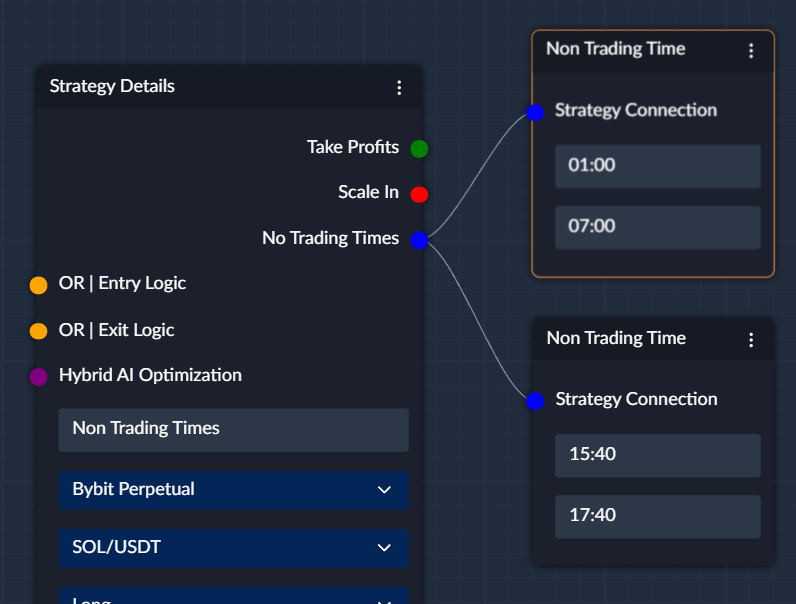Screen dimensions: 796x604
Task: Edit the Non Trading Times name field
Action: [234, 430]
